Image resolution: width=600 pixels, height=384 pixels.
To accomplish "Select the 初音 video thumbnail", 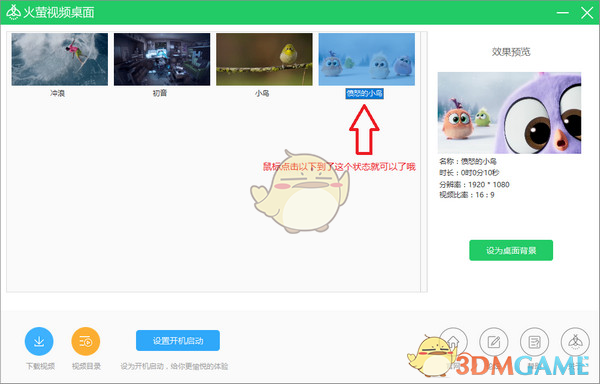I will tap(162, 59).
